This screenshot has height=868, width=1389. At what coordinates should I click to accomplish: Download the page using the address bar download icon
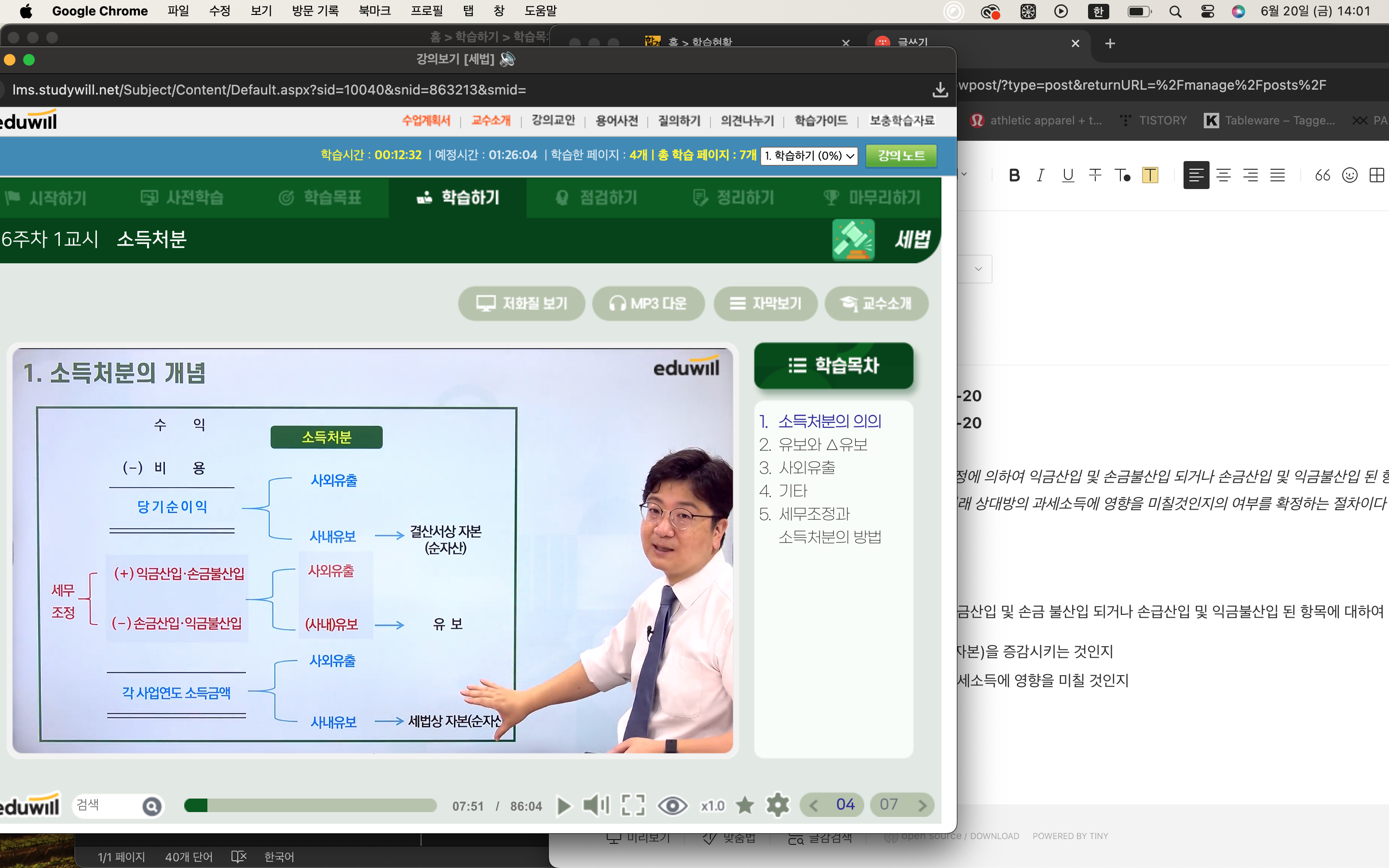940,90
